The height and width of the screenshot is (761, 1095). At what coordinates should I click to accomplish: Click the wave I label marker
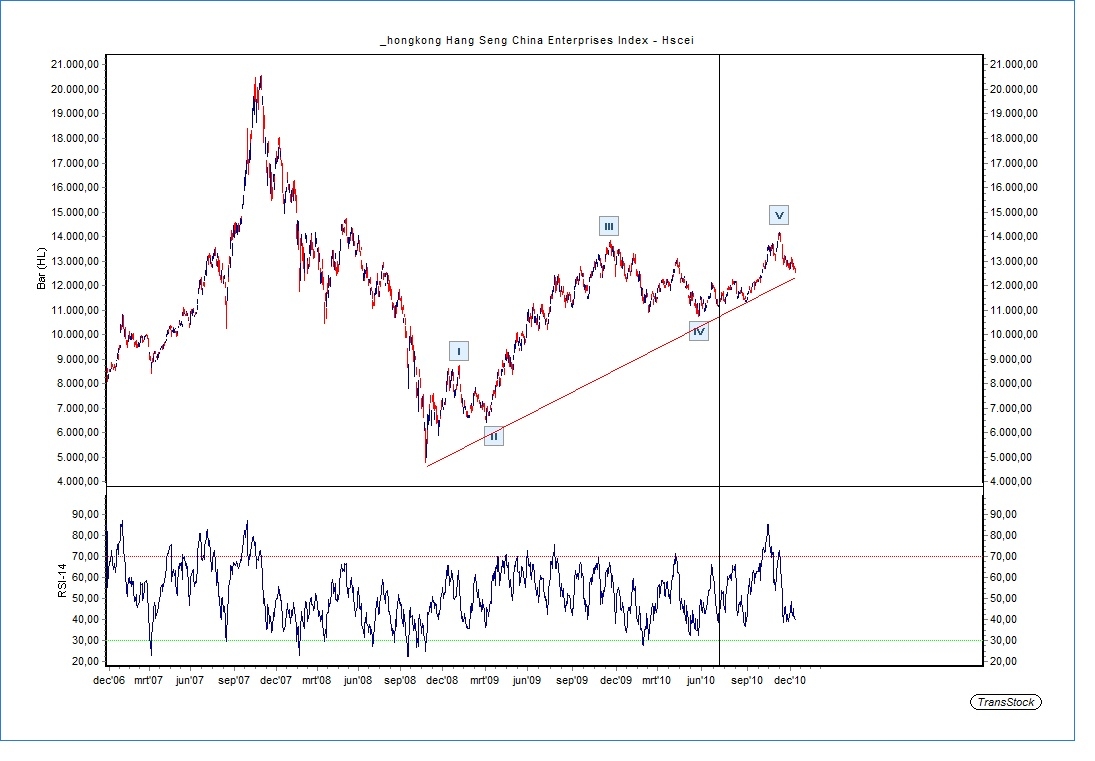(x=458, y=351)
